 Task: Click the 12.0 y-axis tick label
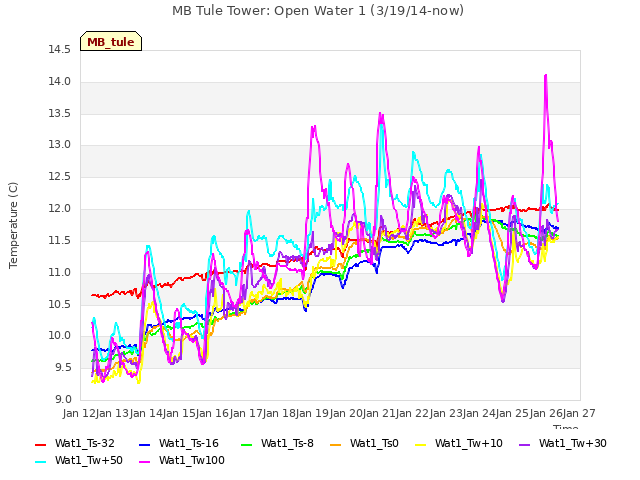60,209
